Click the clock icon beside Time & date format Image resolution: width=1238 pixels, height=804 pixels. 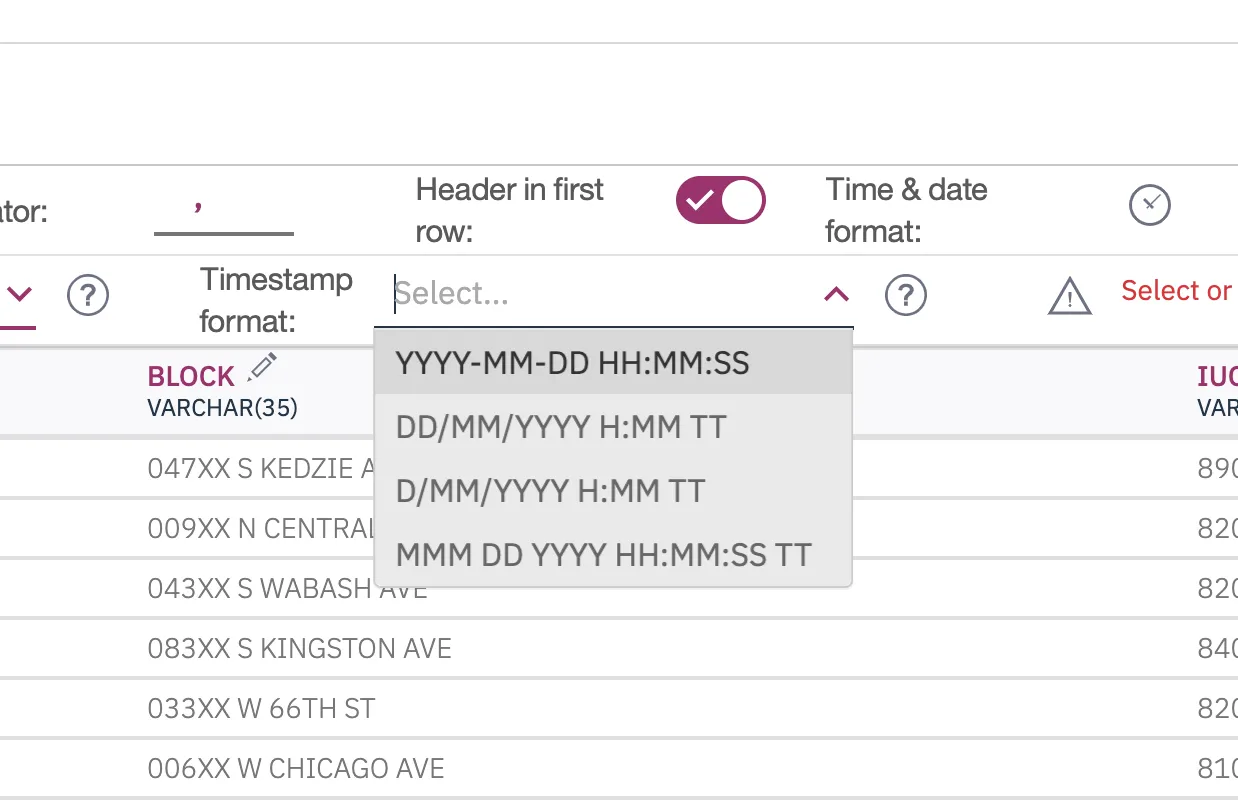click(1149, 205)
